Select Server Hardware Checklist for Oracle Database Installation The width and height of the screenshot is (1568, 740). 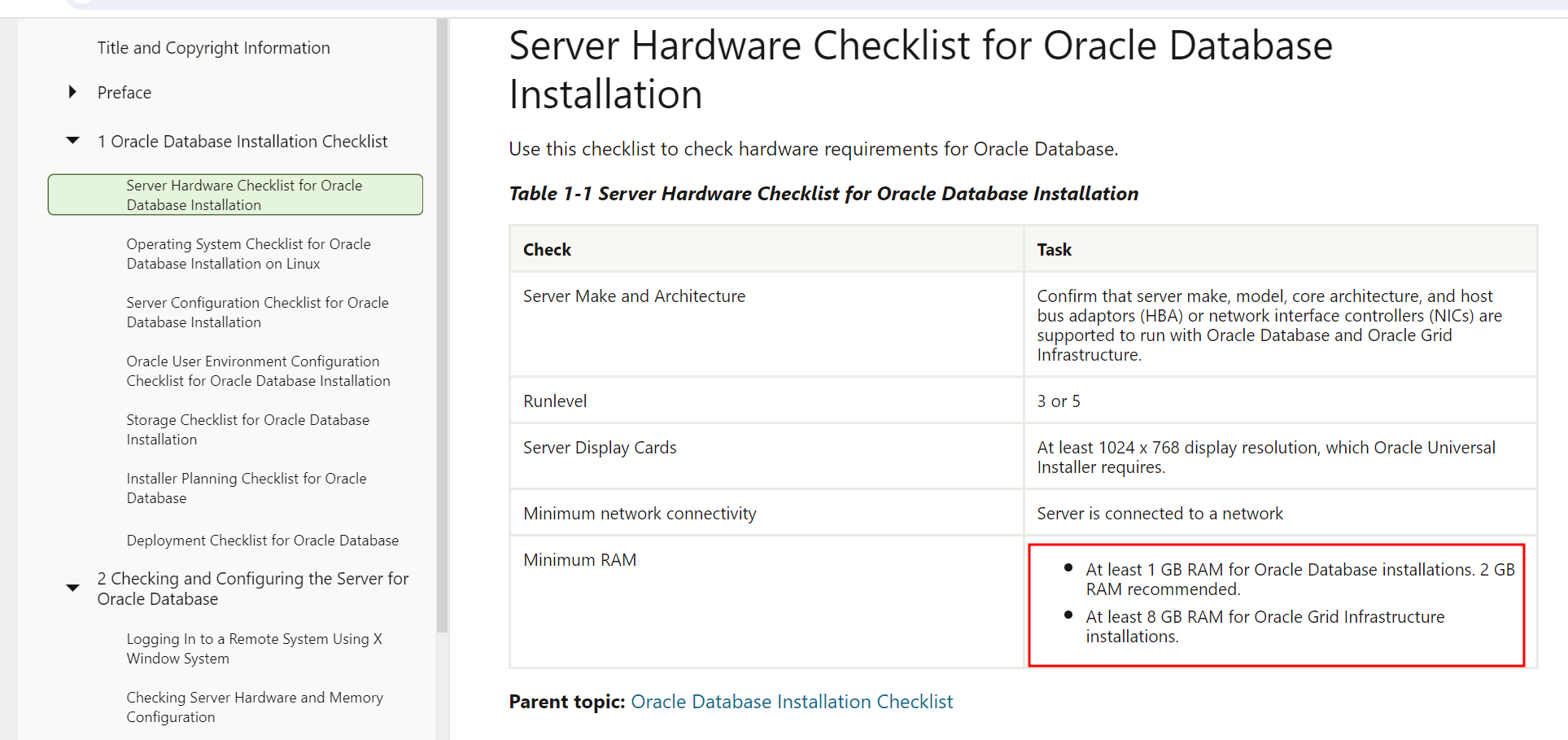pos(244,195)
